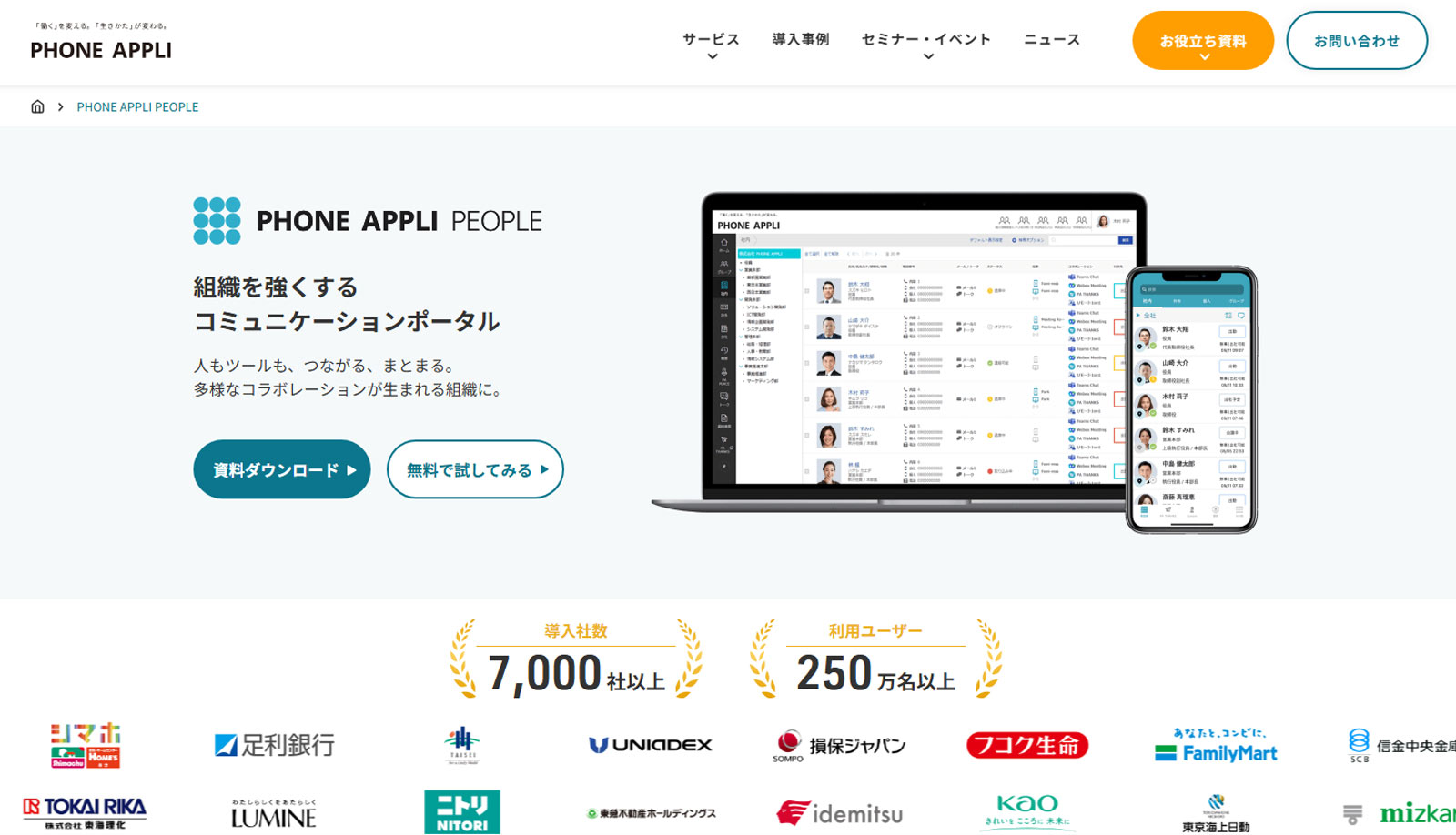The image size is (1456, 835).
Task: Open the ニュース menu item
Action: point(1051,39)
